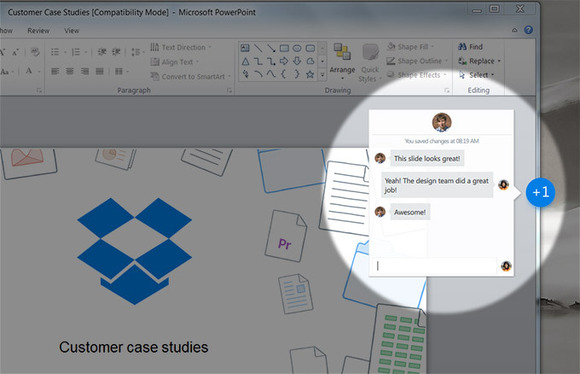The image size is (580, 374).
Task: Click the bullets list icon
Action: tap(55, 52)
